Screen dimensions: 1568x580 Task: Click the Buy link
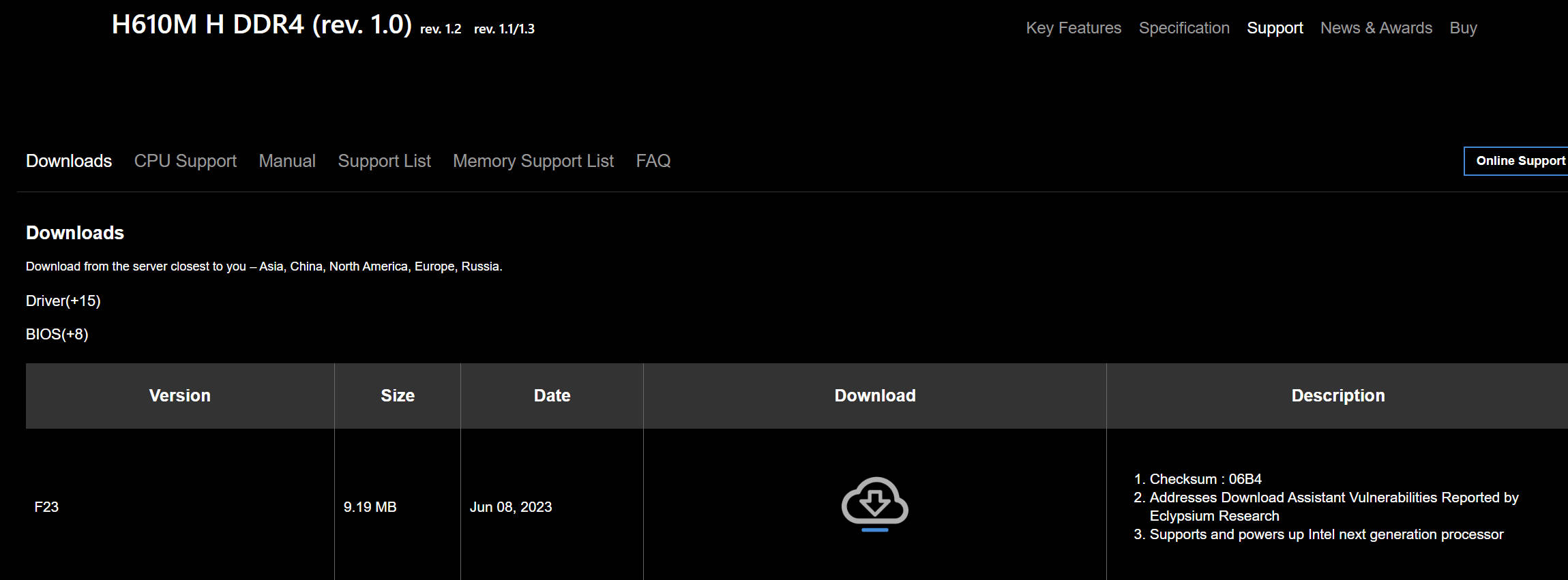(x=1463, y=28)
